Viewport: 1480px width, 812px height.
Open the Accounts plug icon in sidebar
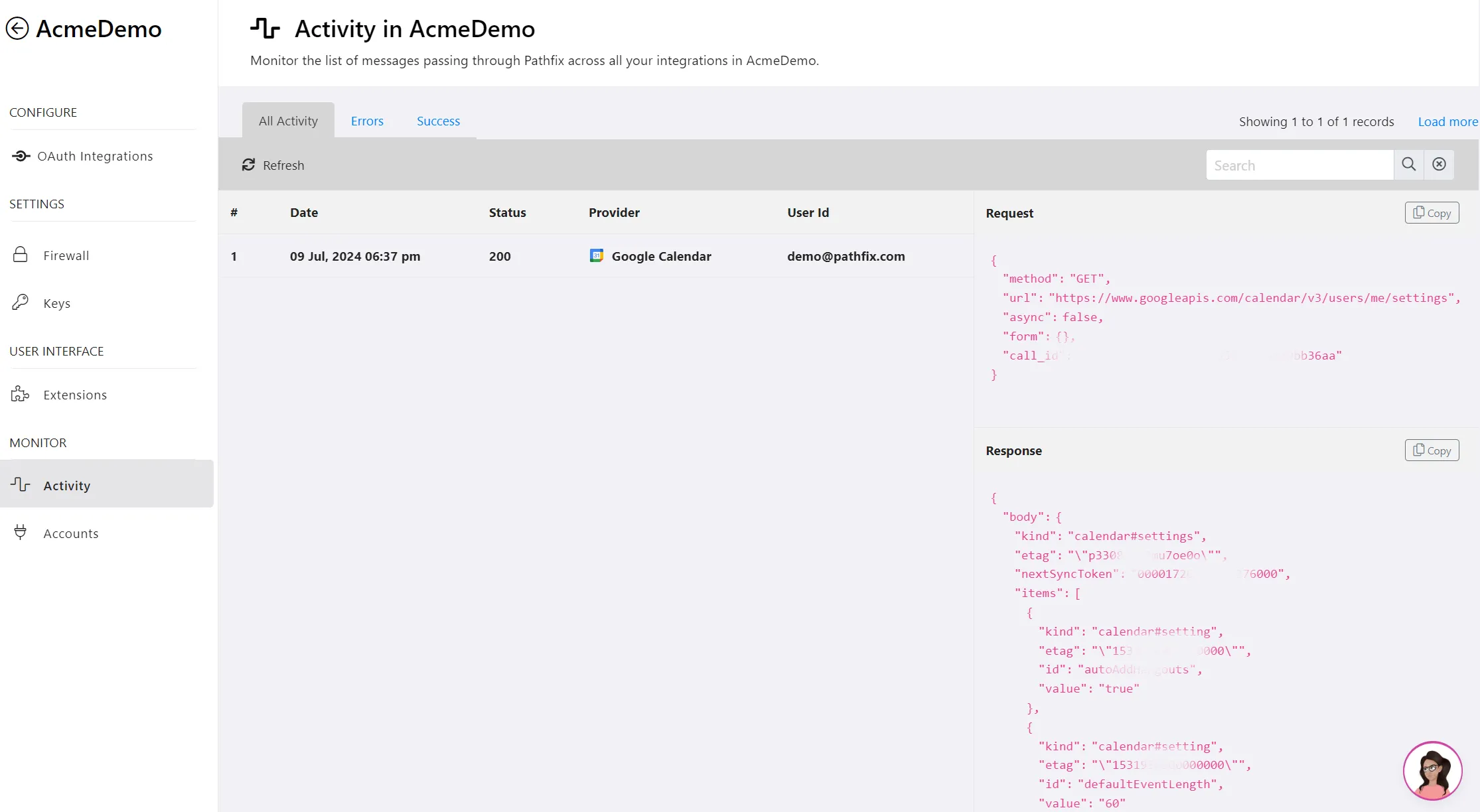(x=21, y=532)
